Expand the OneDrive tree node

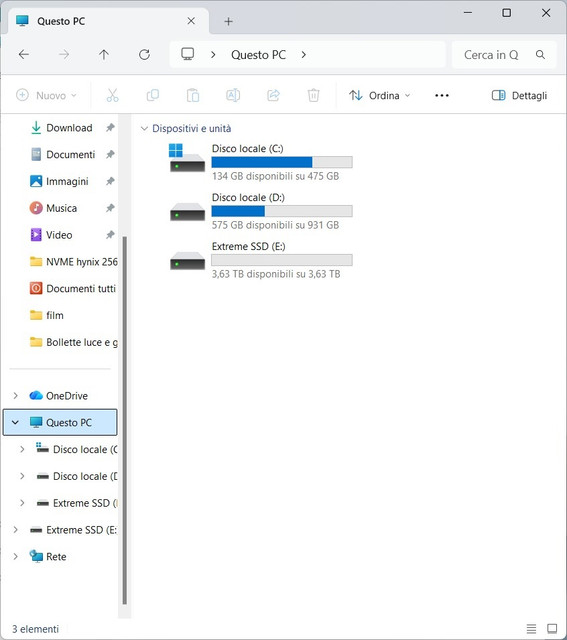[x=16, y=396]
